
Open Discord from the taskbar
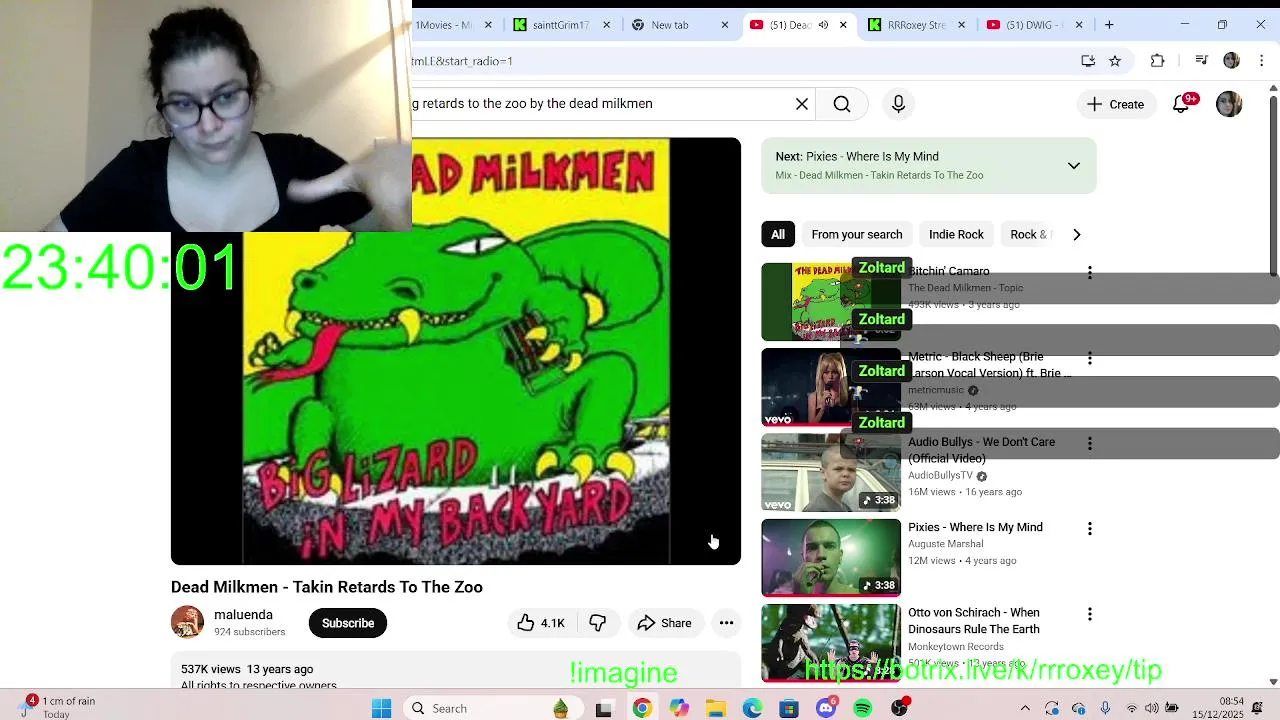coord(826,708)
